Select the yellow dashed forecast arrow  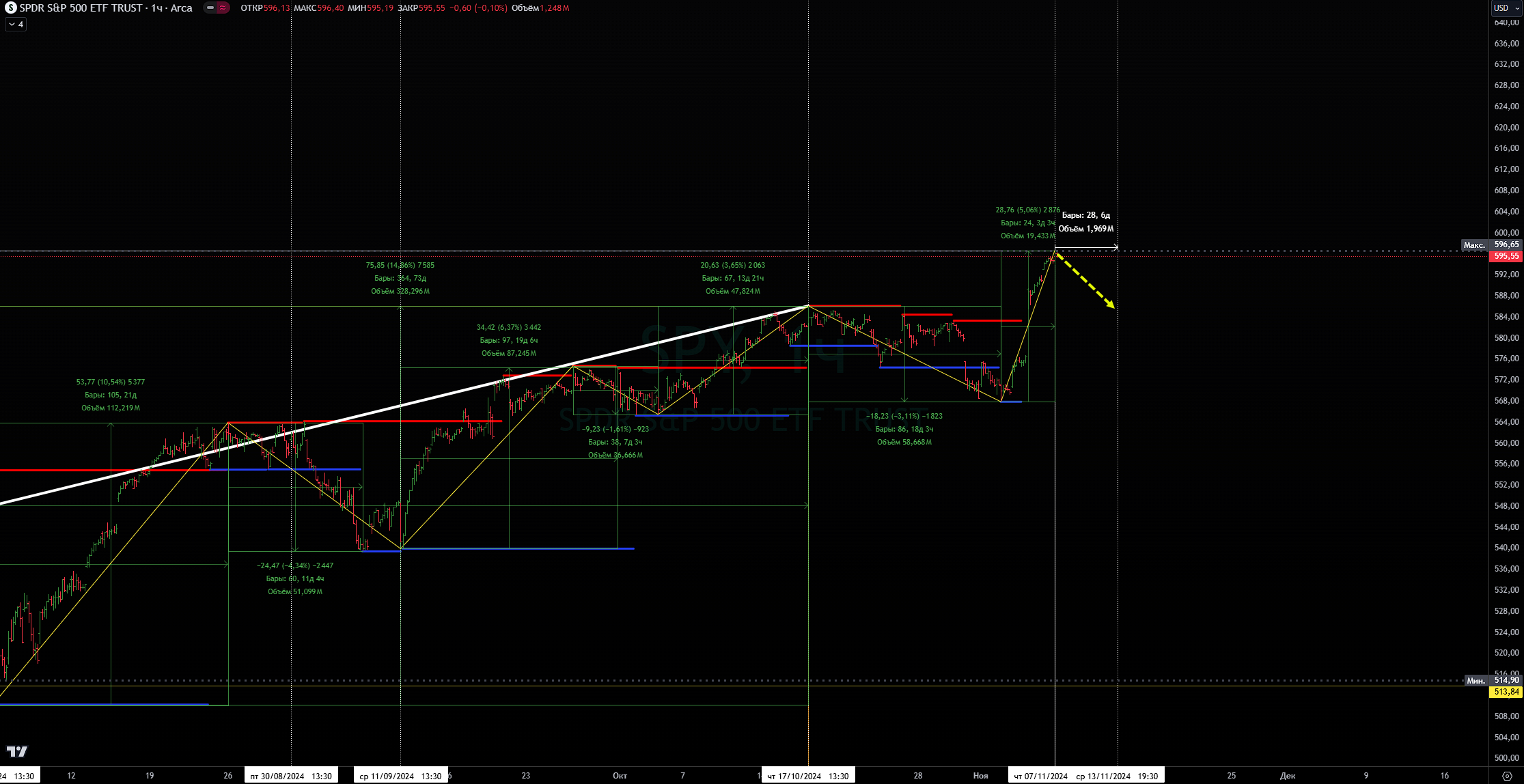click(1085, 281)
